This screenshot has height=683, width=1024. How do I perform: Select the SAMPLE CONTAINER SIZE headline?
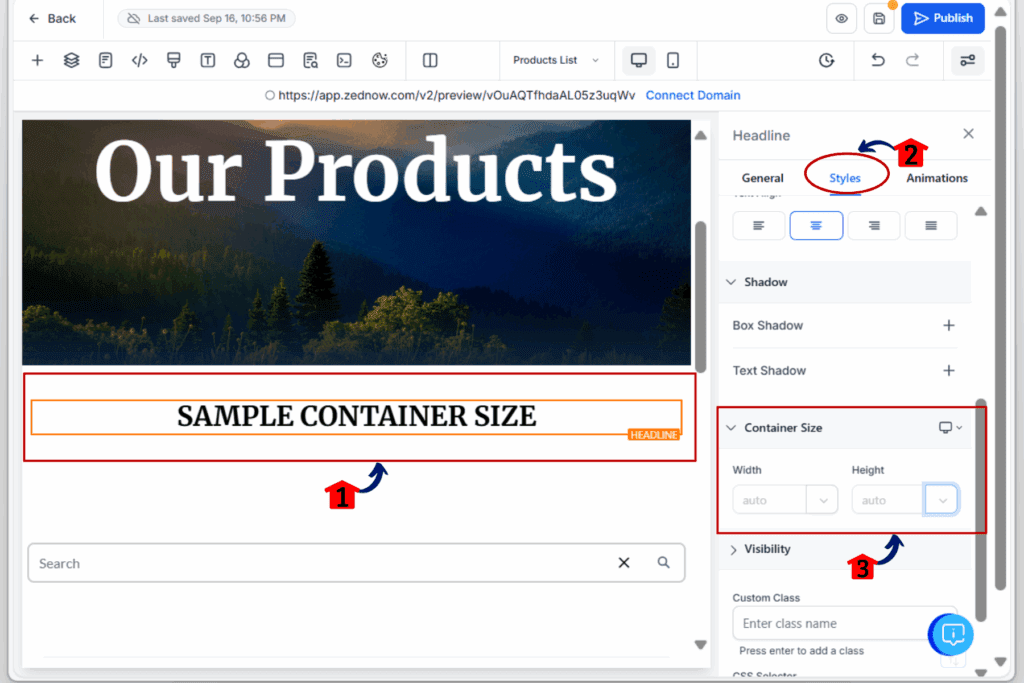tap(357, 417)
